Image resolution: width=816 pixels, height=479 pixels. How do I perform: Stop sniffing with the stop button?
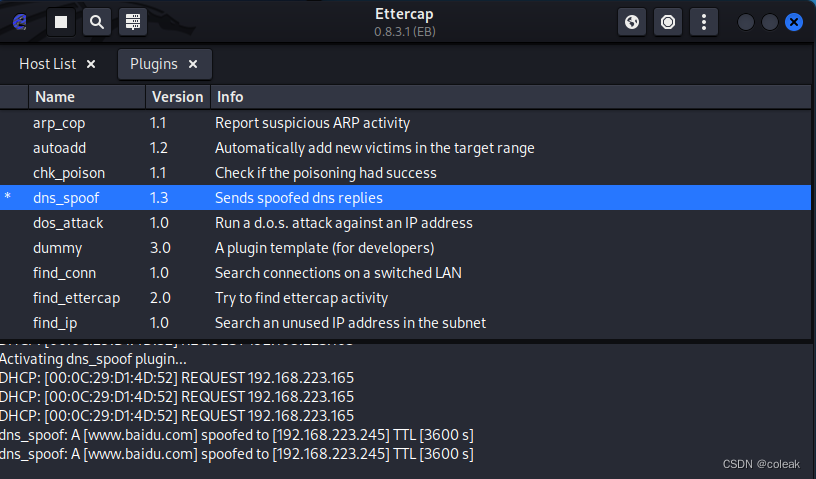(x=61, y=22)
